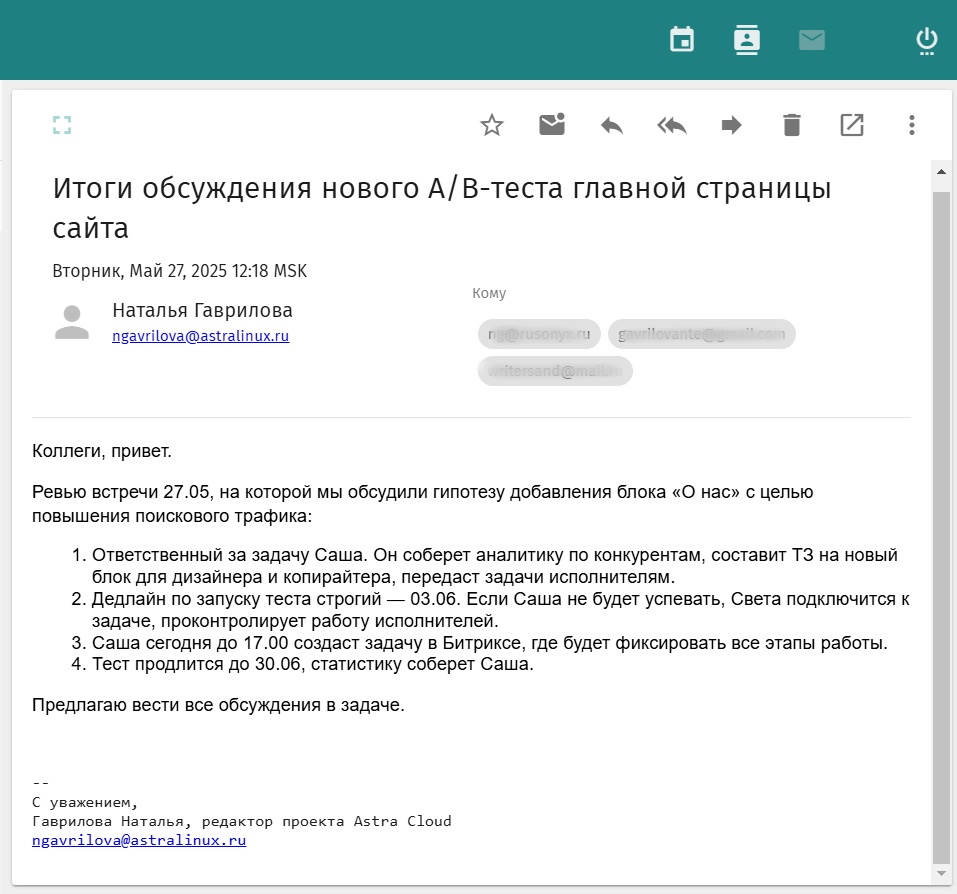Click list item Дедлайн по запуску теста строгий
Viewport: 957px width, 894px height.
pos(500,610)
